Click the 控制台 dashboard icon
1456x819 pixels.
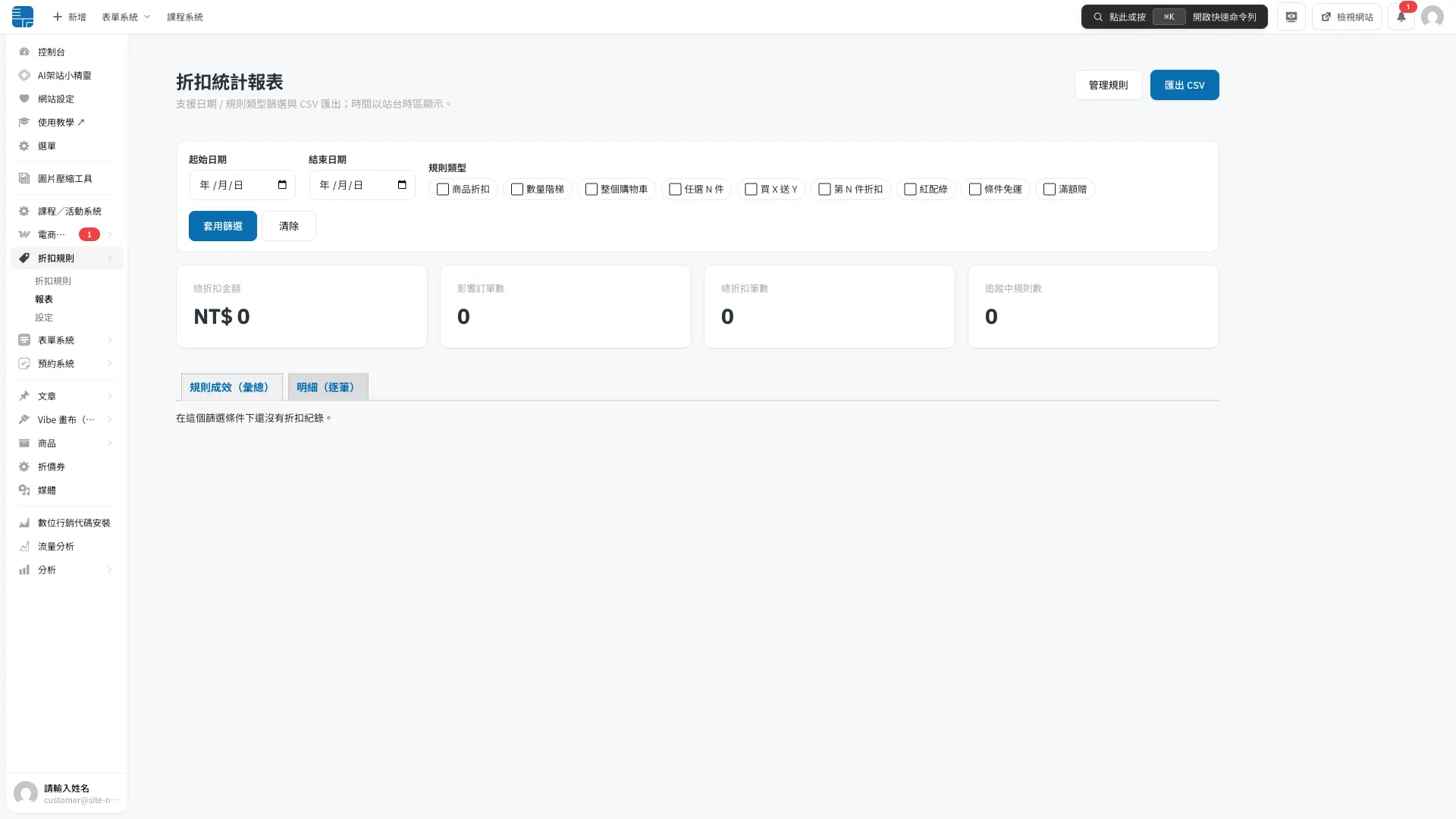click(24, 52)
